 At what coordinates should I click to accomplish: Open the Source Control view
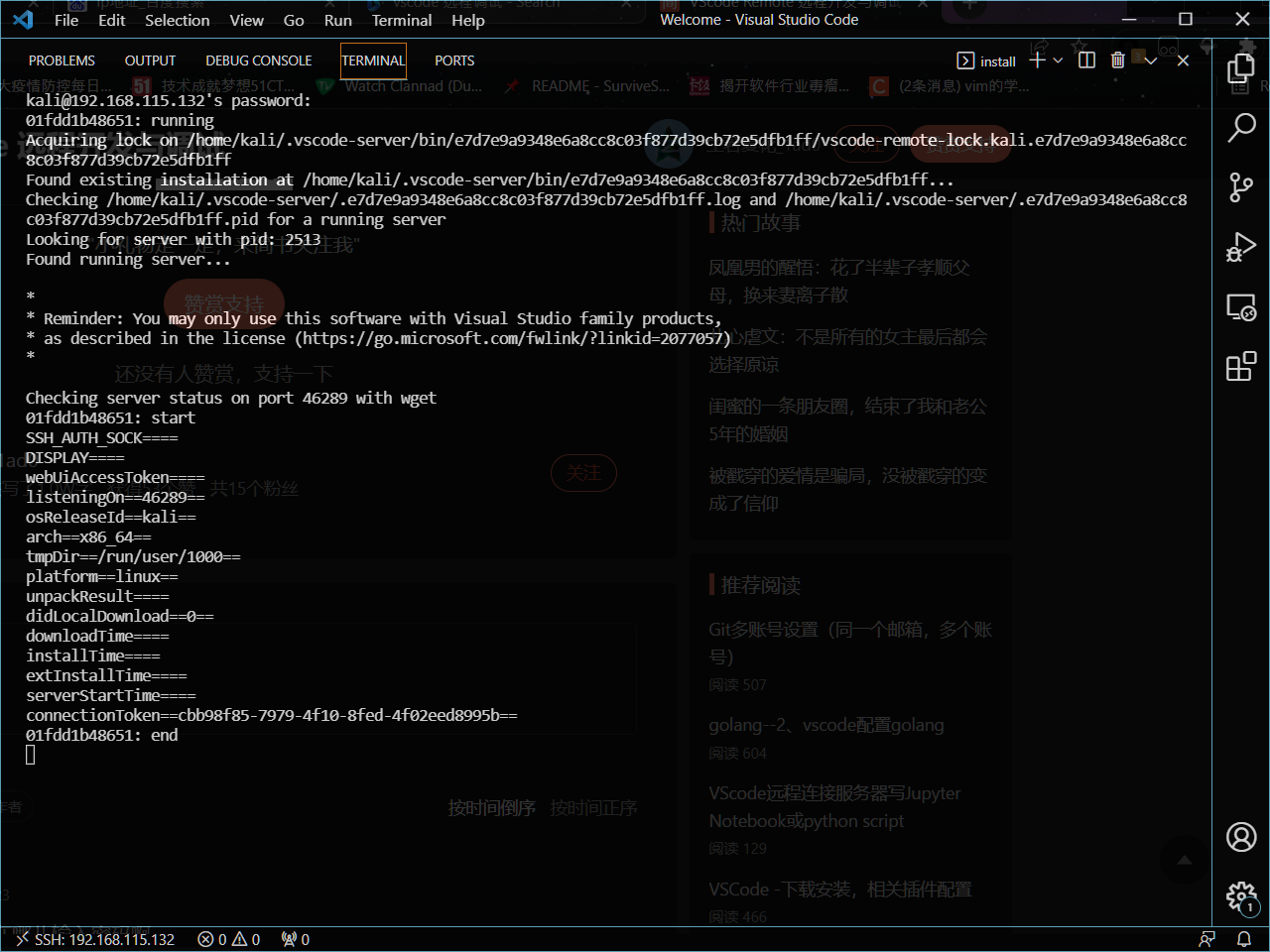[x=1241, y=187]
